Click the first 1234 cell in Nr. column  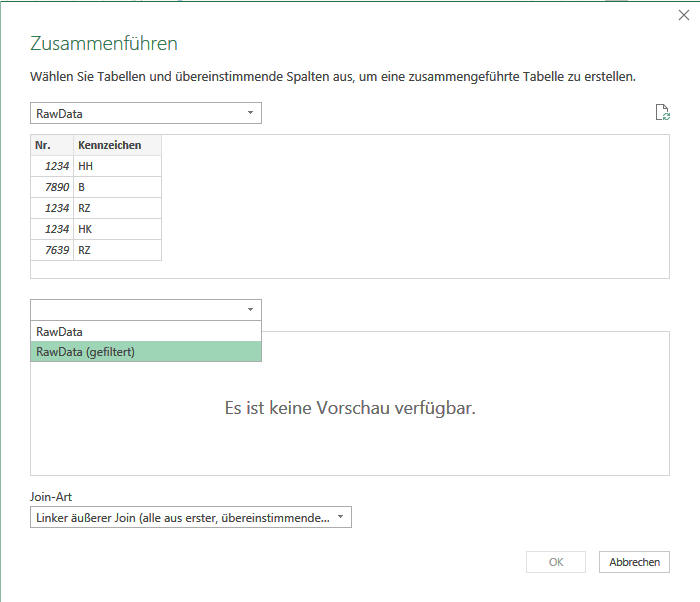pos(52,166)
